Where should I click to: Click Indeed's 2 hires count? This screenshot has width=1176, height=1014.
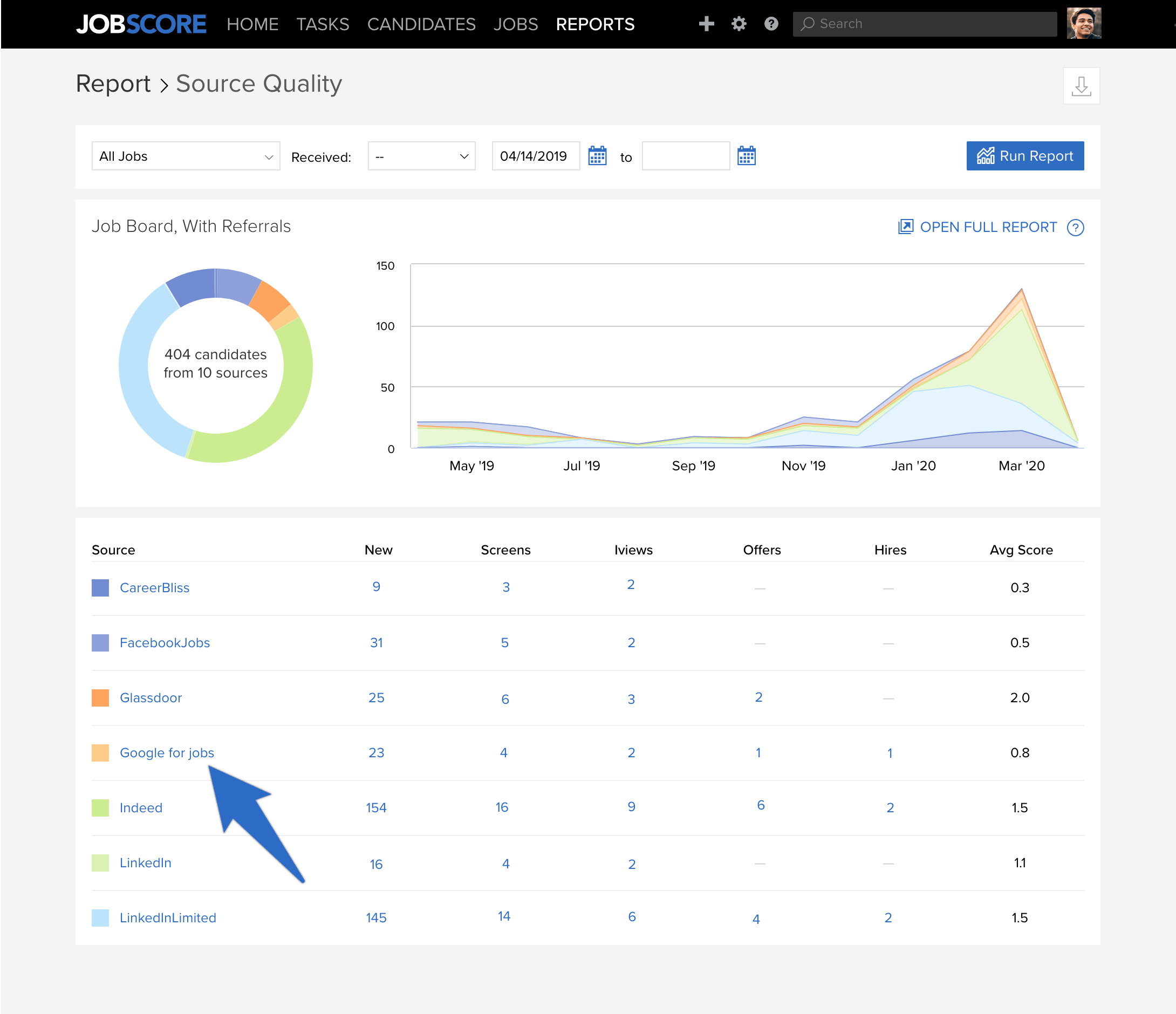click(x=890, y=807)
